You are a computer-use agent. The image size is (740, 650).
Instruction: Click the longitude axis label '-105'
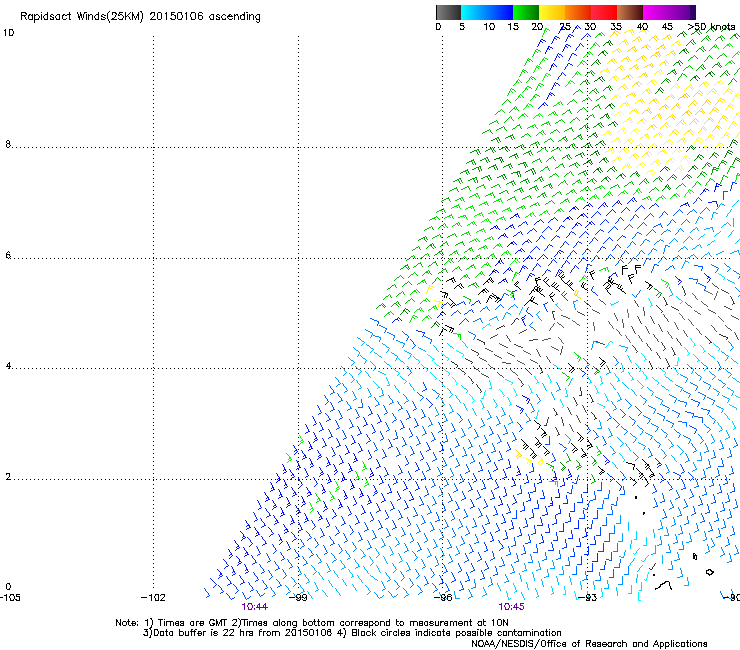(10, 598)
